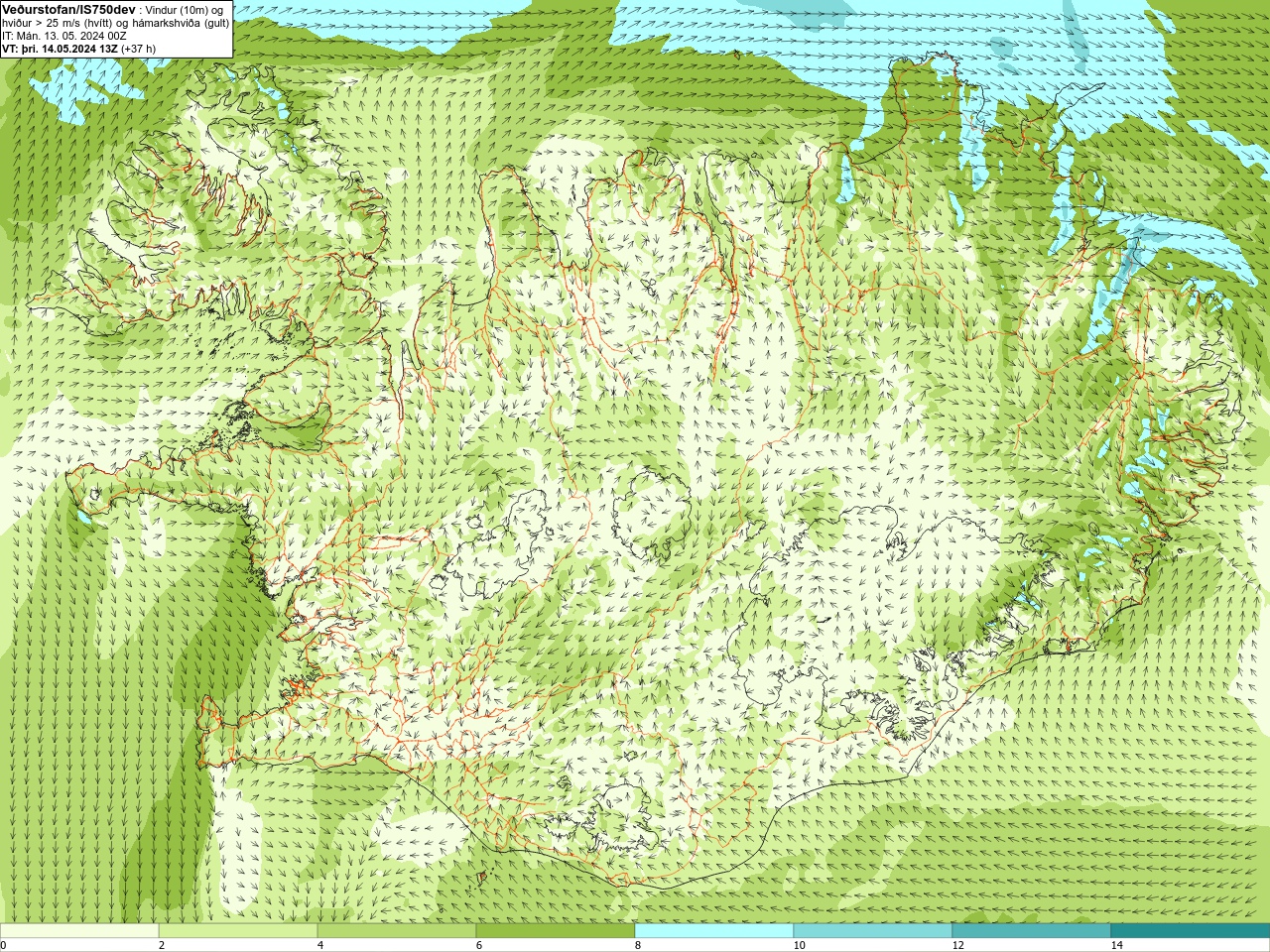Click the line 'hviður > 25 m/s (hvítt) og hámarkshviða (gult)'
The height and width of the screenshot is (952, 1270).
(x=115, y=23)
